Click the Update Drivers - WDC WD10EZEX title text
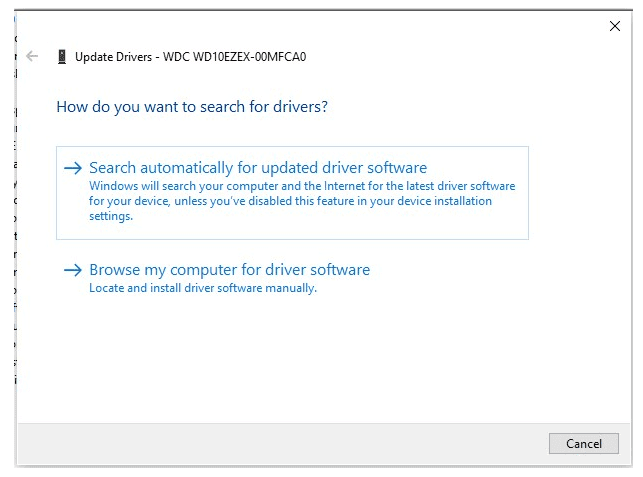The width and height of the screenshot is (643, 477). (190, 57)
